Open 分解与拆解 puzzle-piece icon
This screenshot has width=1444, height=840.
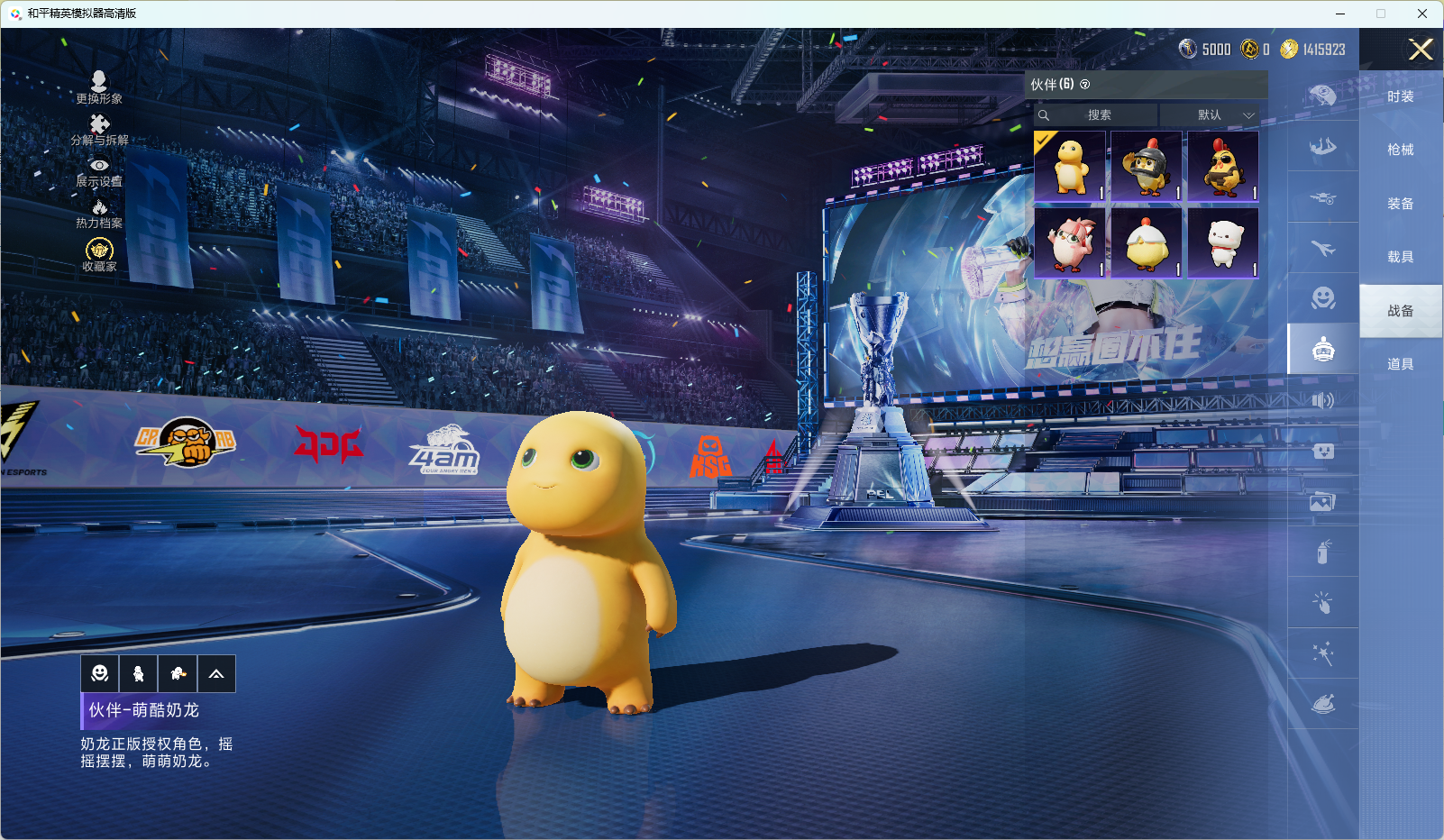click(x=99, y=130)
